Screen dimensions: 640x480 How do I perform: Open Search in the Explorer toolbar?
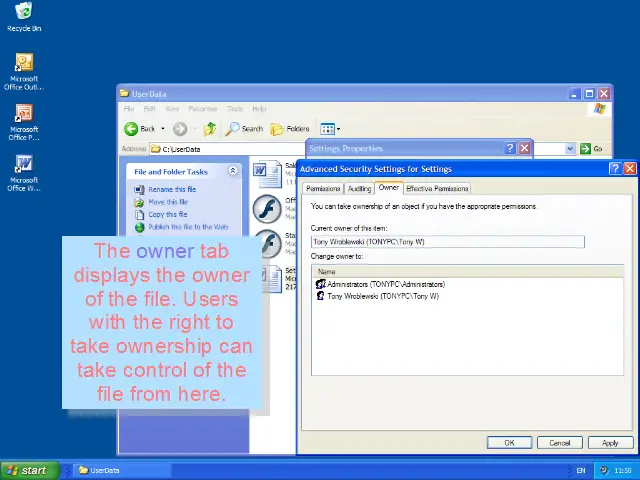click(244, 129)
